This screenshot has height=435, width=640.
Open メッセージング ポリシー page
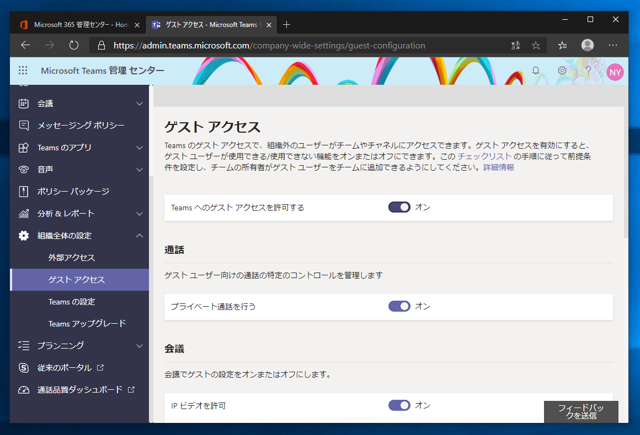pyautogui.click(x=80, y=125)
